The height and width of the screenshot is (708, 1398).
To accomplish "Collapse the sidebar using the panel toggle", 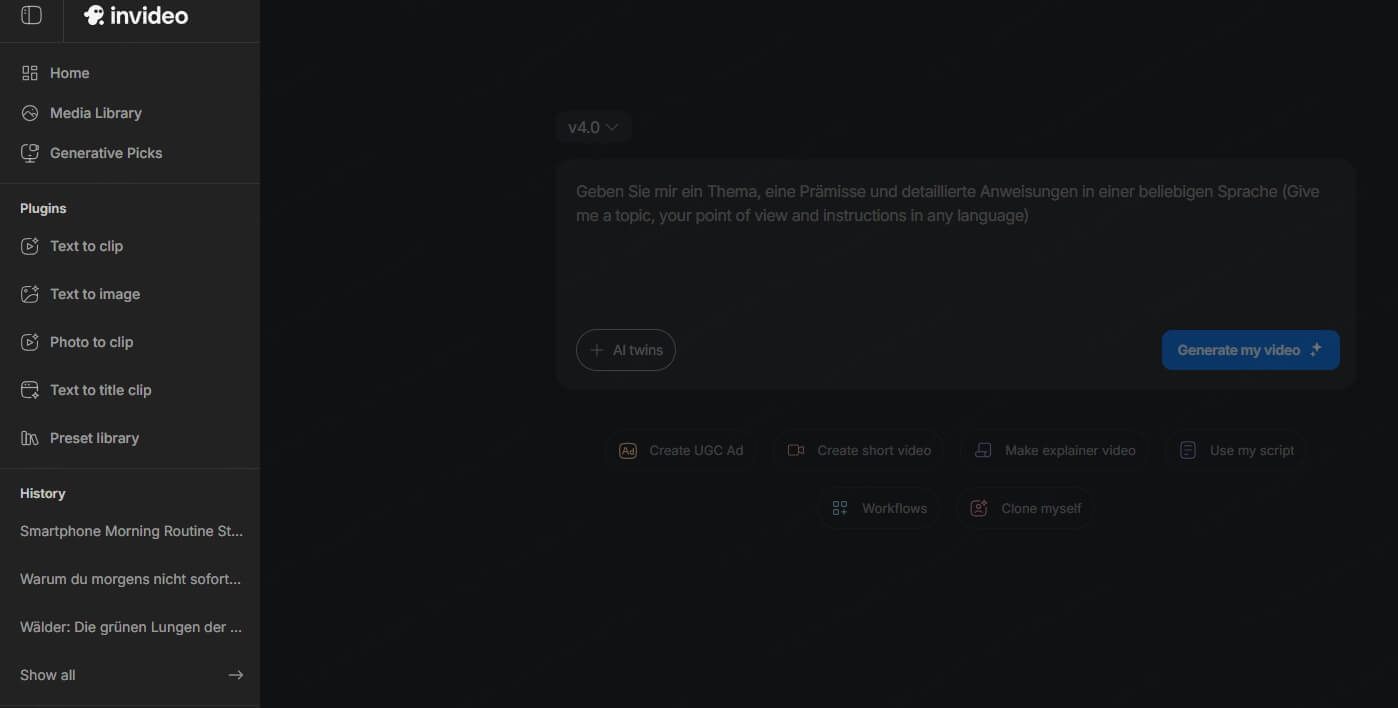I will (30, 14).
